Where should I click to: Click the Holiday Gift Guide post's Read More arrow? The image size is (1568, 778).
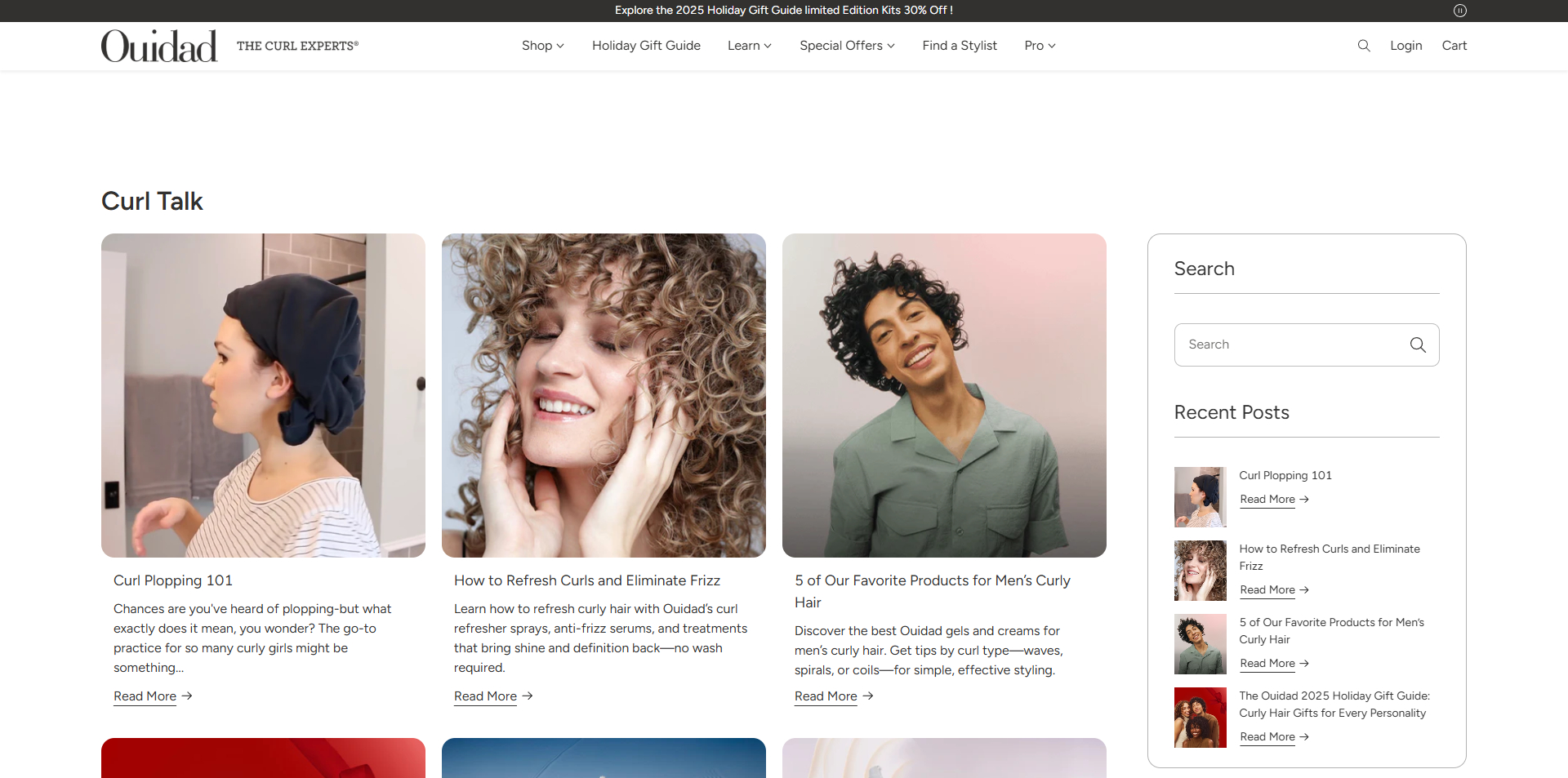pos(1303,736)
